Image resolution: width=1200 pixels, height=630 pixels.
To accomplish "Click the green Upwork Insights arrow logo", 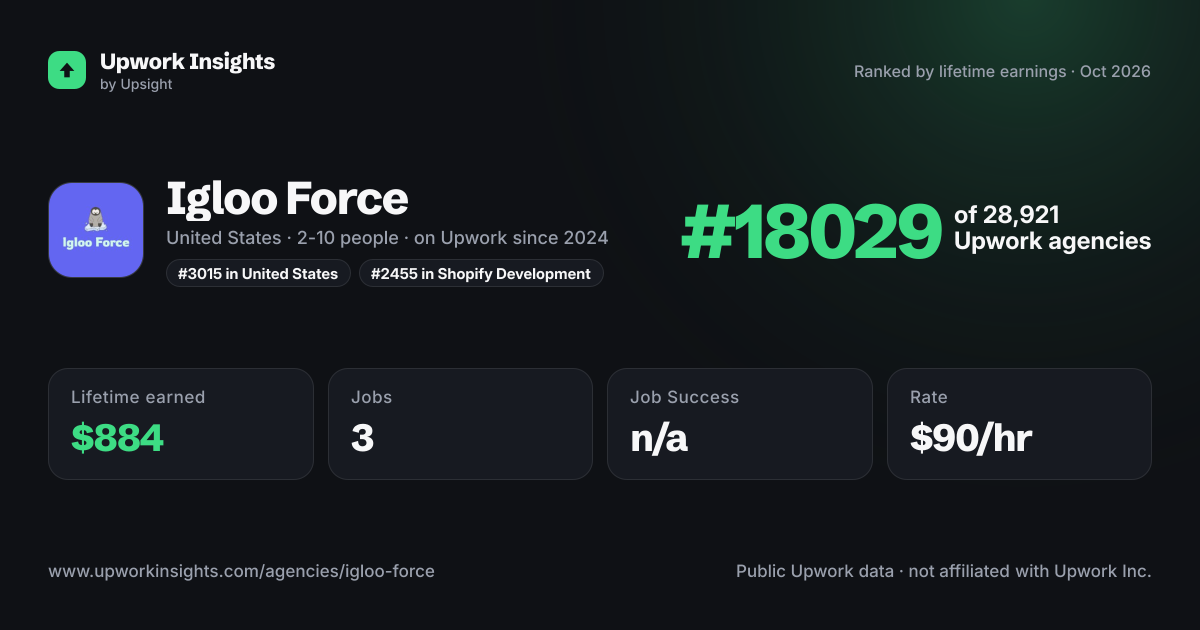I will click(67, 70).
